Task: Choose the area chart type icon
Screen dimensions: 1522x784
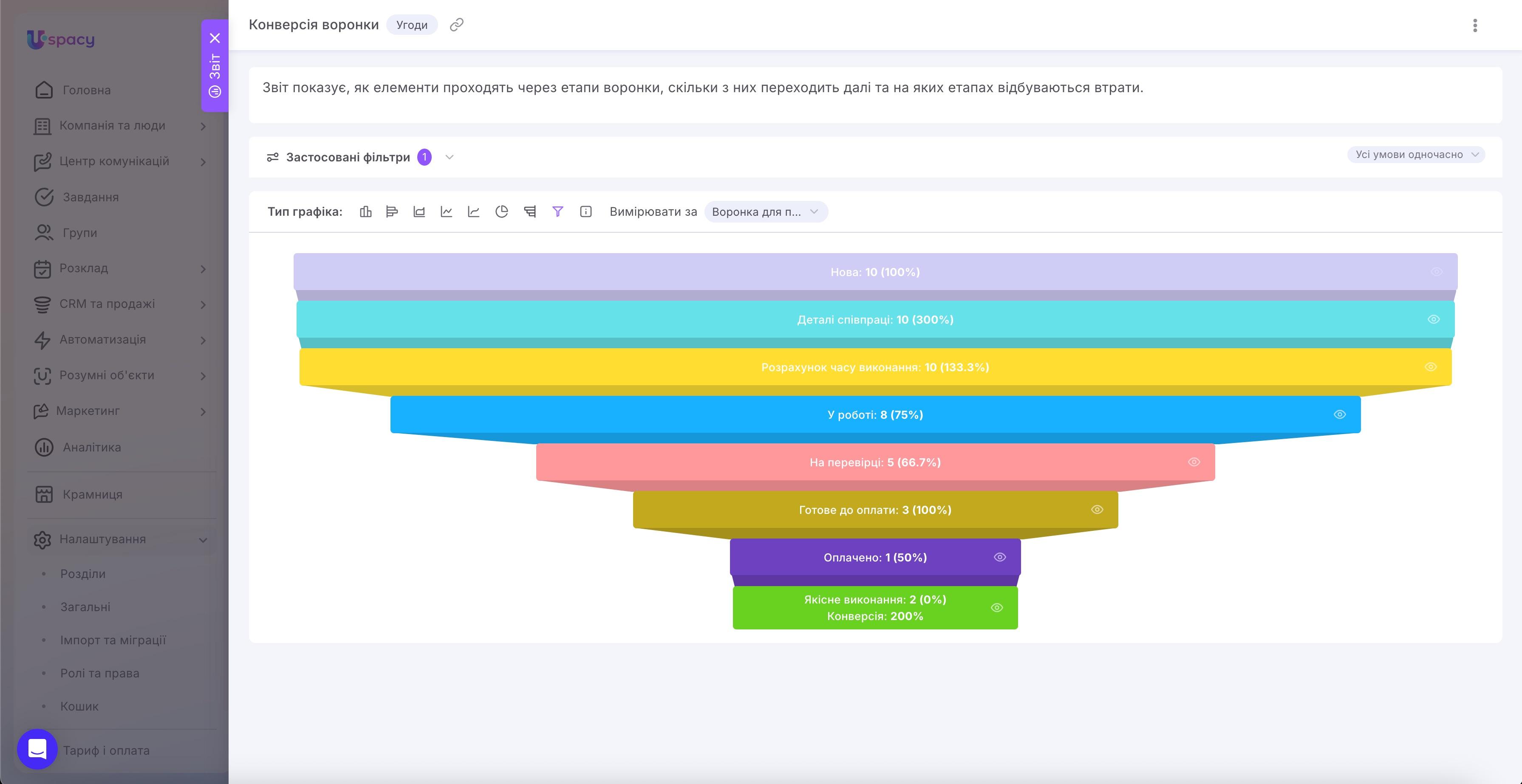Action: click(419, 212)
